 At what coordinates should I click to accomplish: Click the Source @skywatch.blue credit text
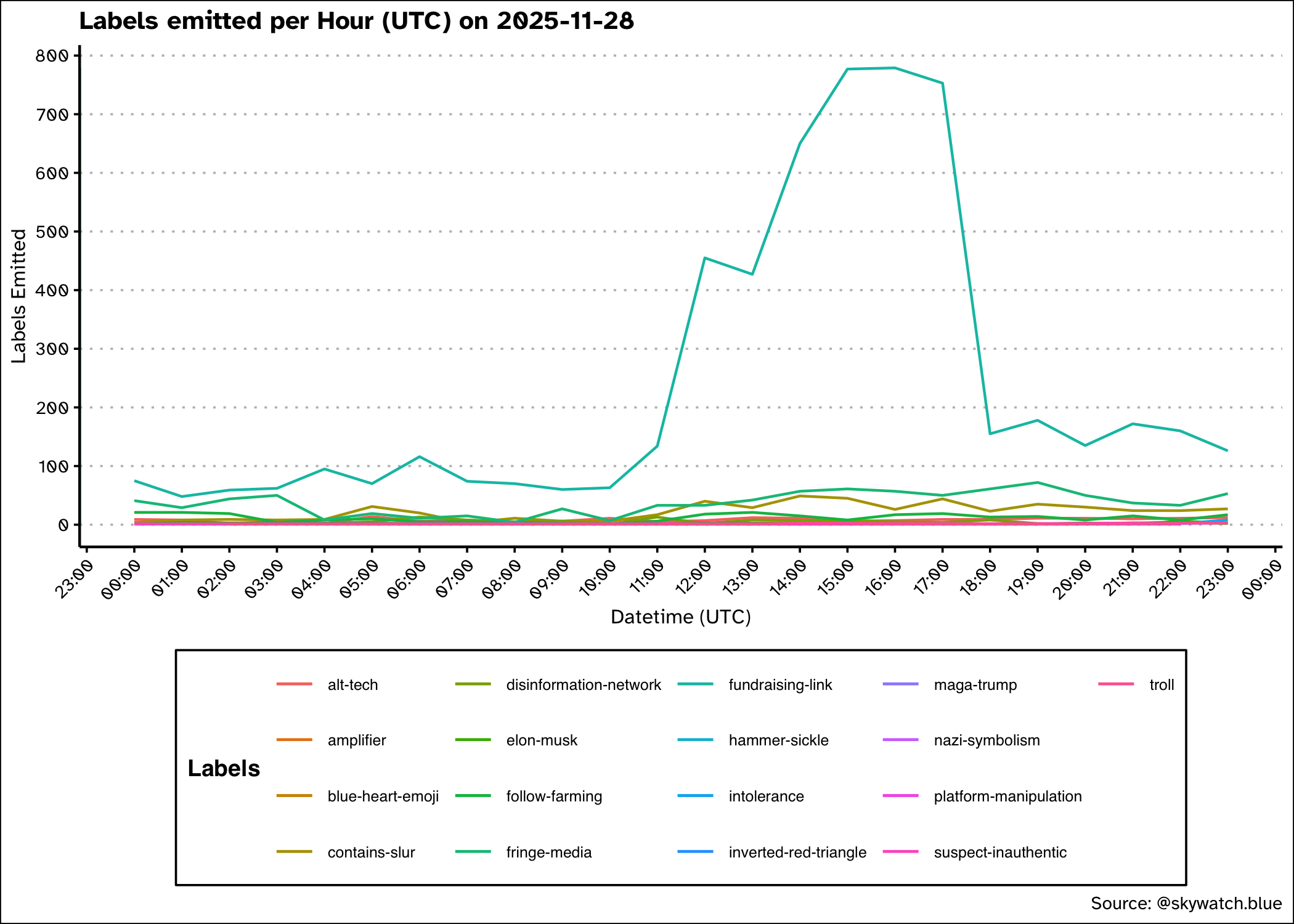tap(1186, 904)
